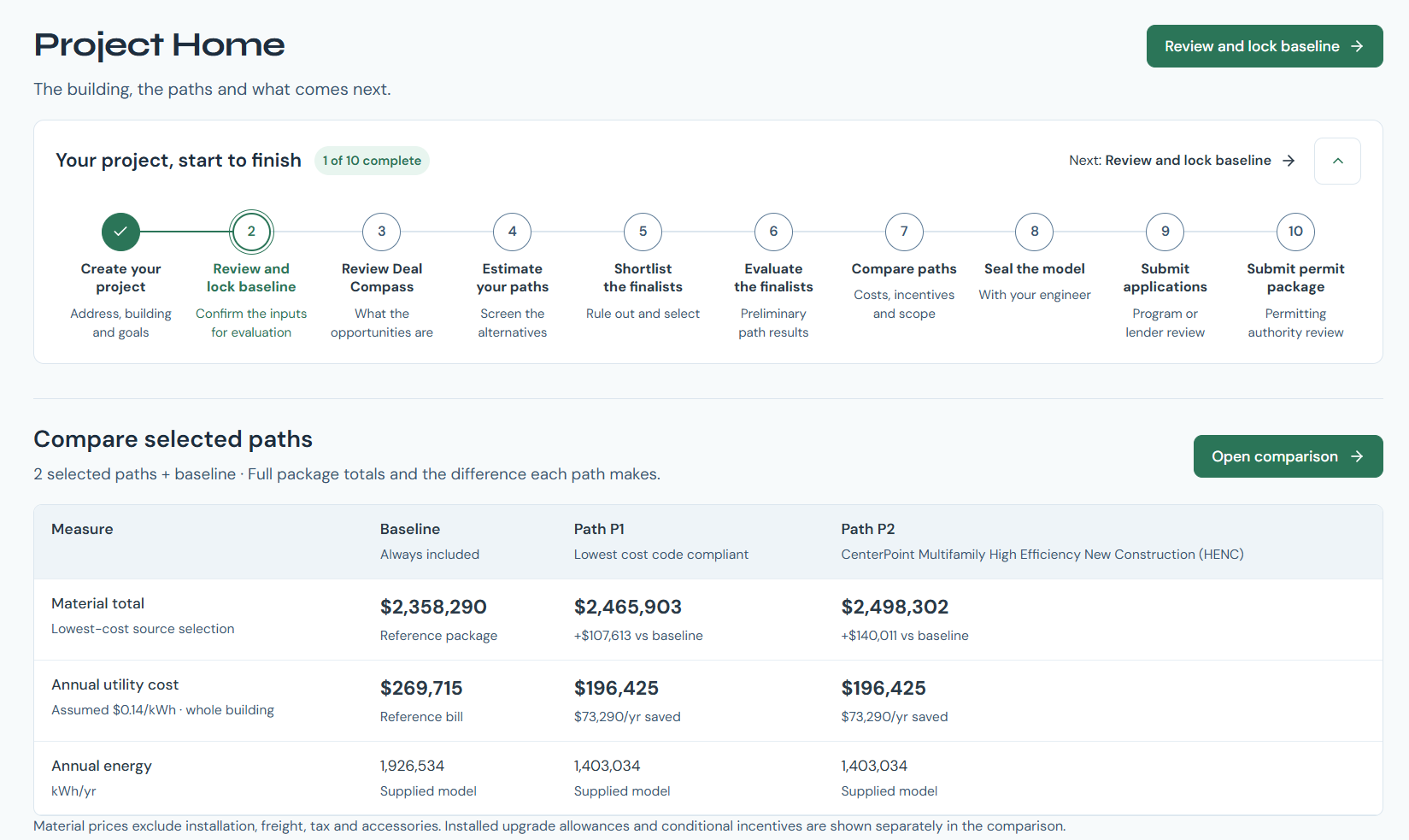Open the Seal the model step label

1035,268
